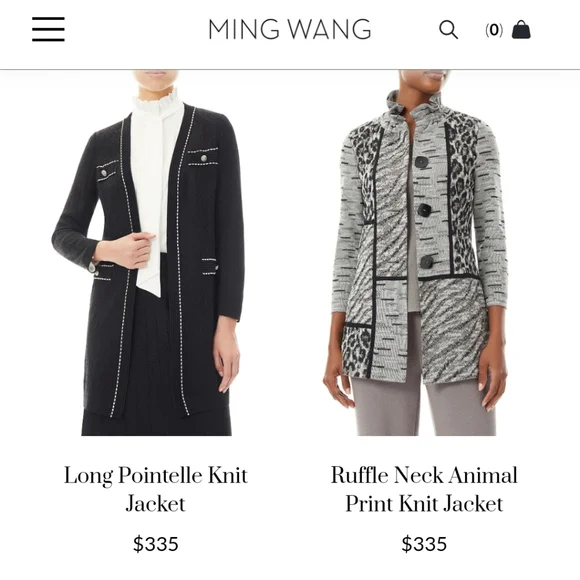
Task: Open the shopping bag icon
Action: click(x=521, y=30)
